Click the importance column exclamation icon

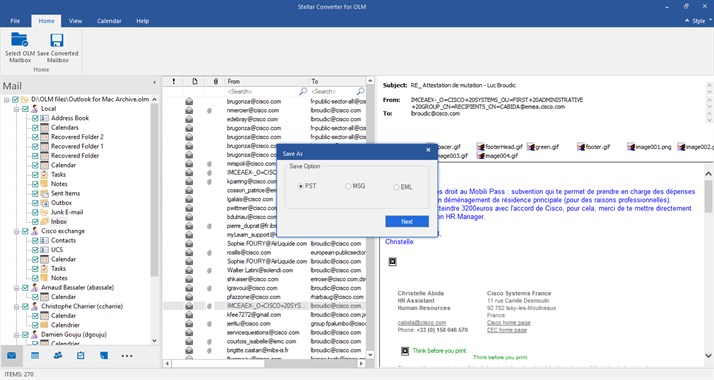(x=173, y=81)
